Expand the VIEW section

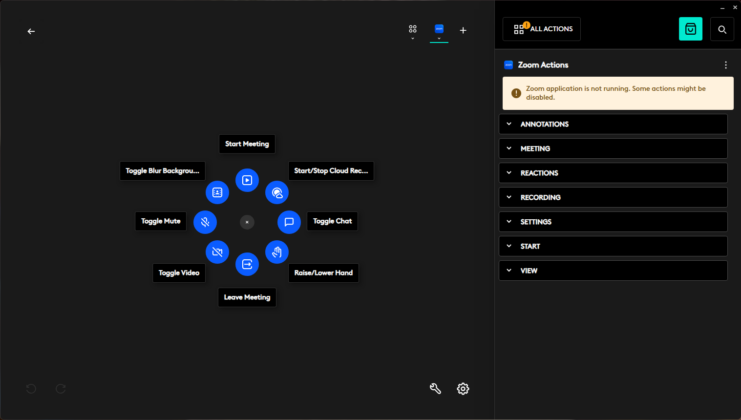pyautogui.click(x=613, y=271)
